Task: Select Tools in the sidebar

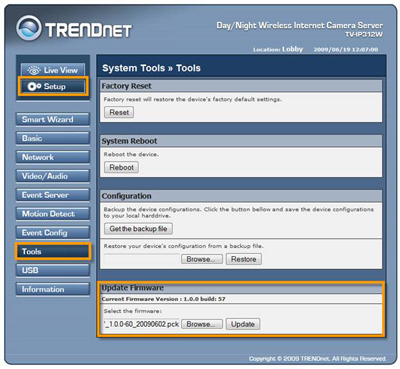Action: (53, 252)
